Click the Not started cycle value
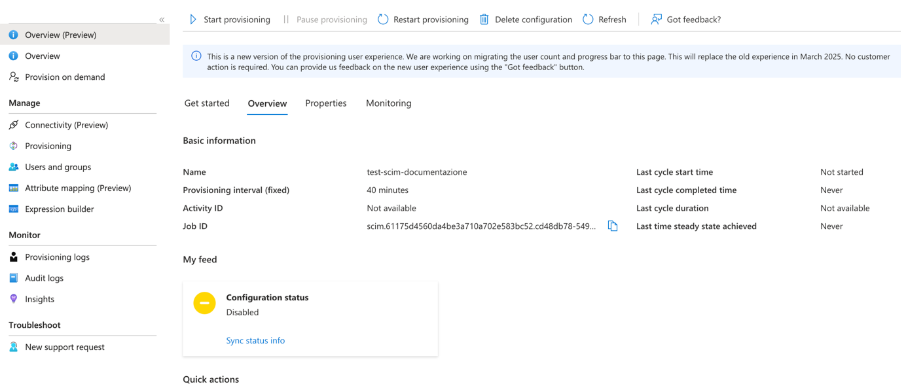901x390 pixels. coord(842,172)
